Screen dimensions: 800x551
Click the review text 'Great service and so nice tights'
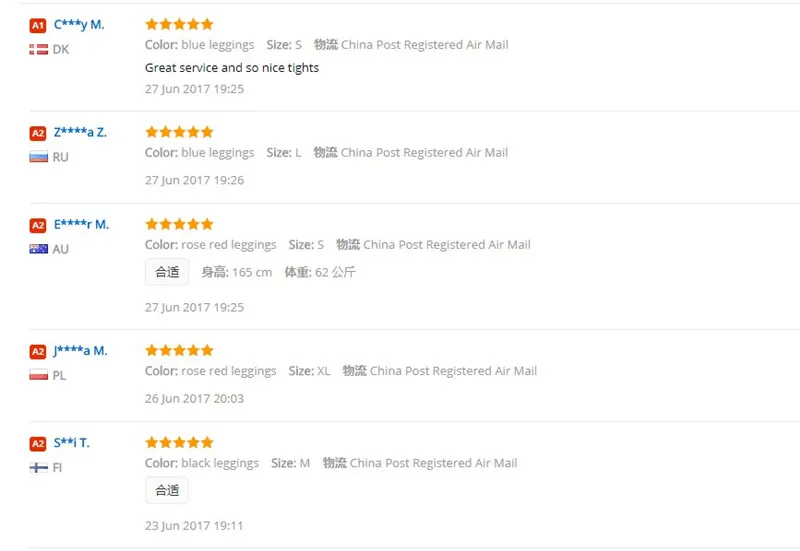(232, 68)
